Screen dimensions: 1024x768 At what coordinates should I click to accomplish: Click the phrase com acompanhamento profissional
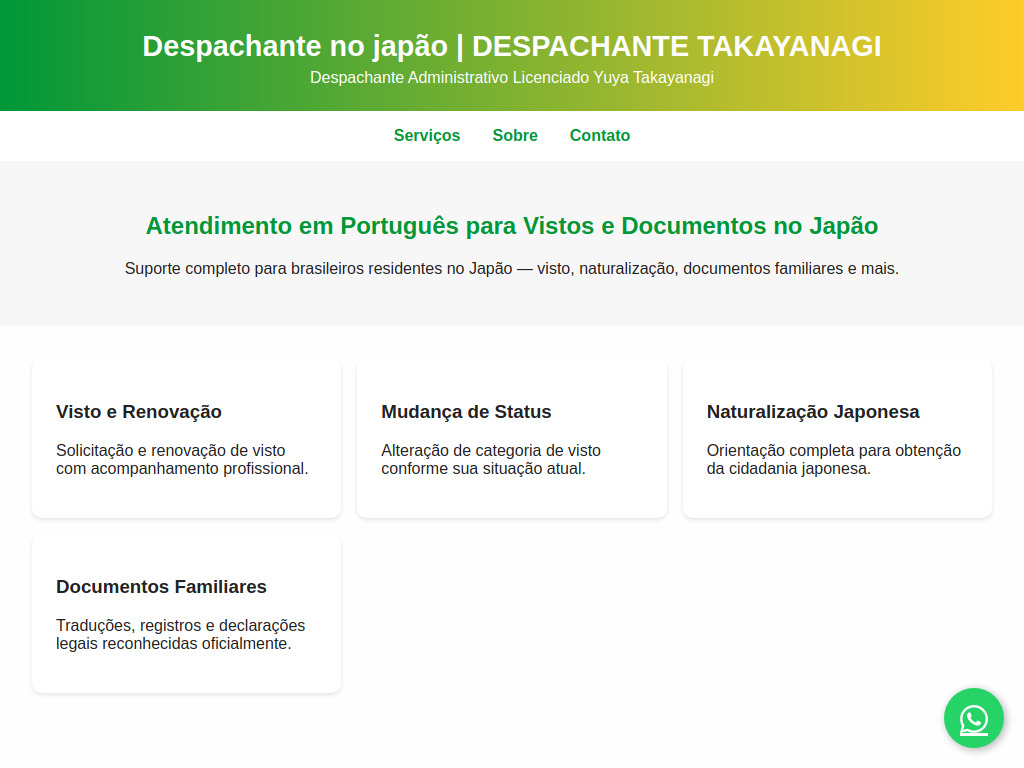click(x=182, y=469)
